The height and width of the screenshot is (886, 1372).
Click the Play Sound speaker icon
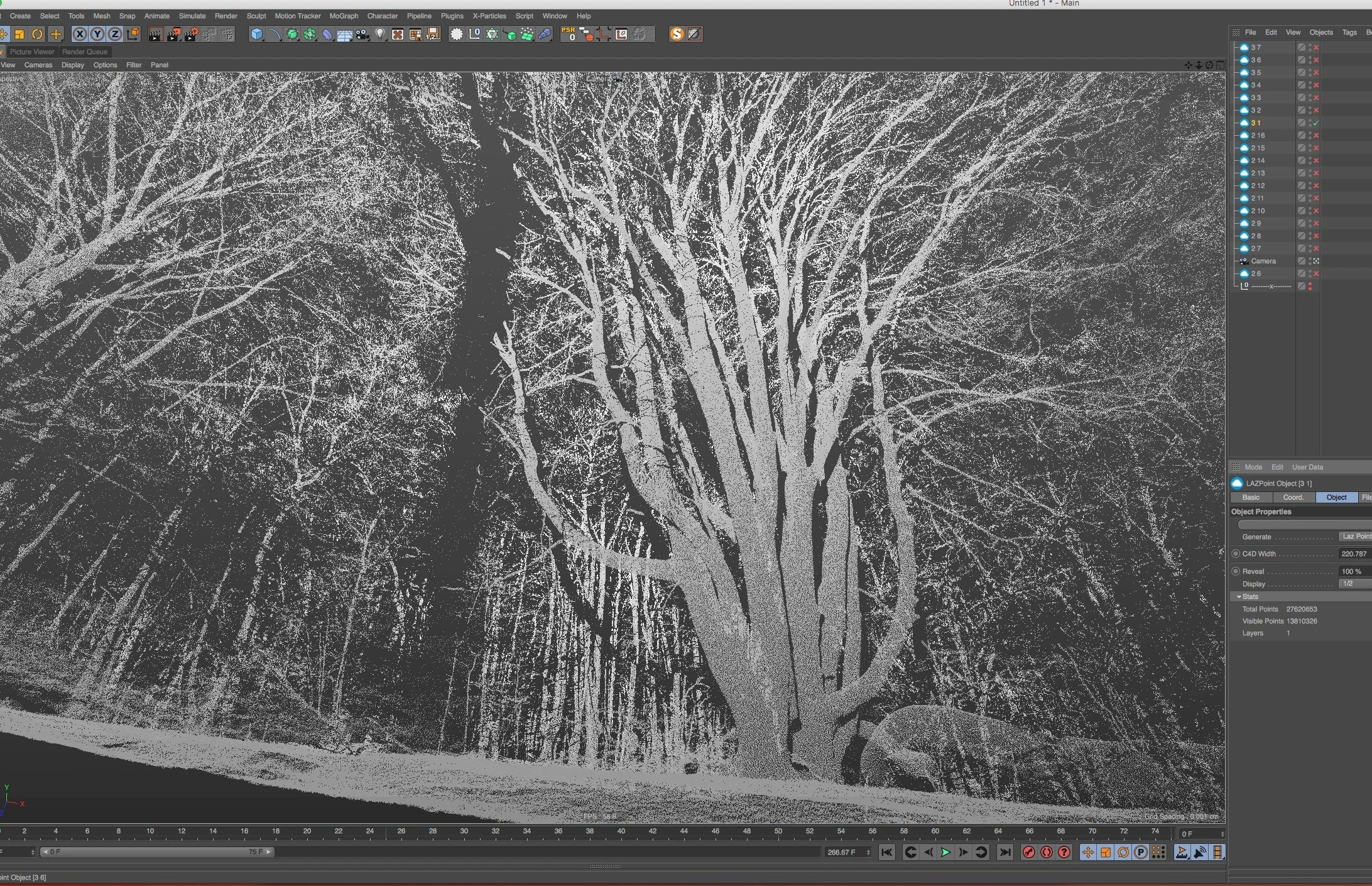coord(1199,852)
